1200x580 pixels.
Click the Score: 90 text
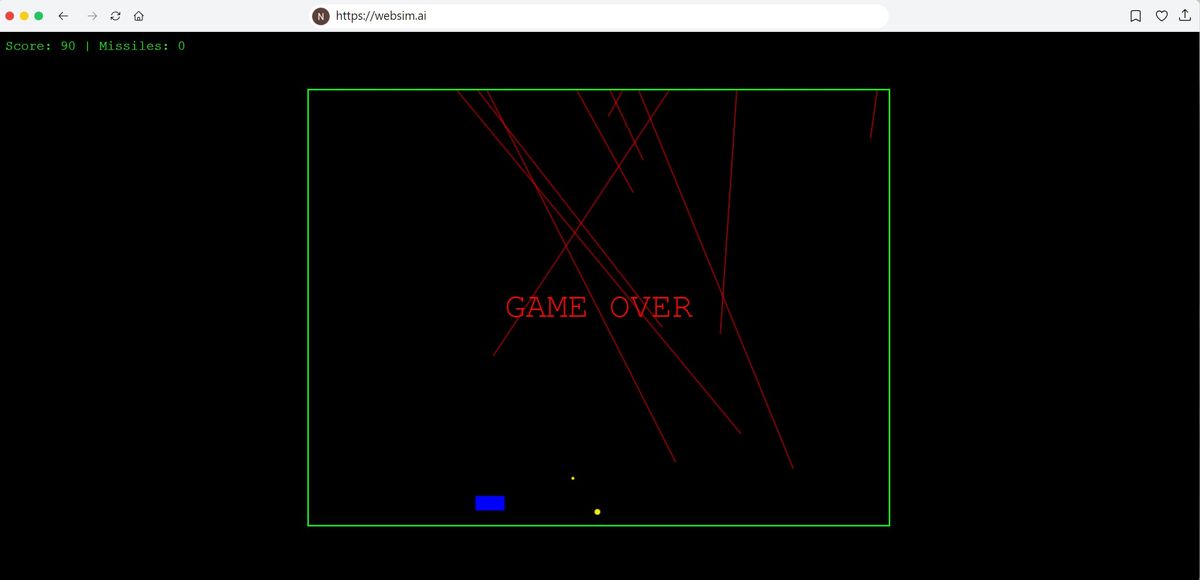coord(38,45)
